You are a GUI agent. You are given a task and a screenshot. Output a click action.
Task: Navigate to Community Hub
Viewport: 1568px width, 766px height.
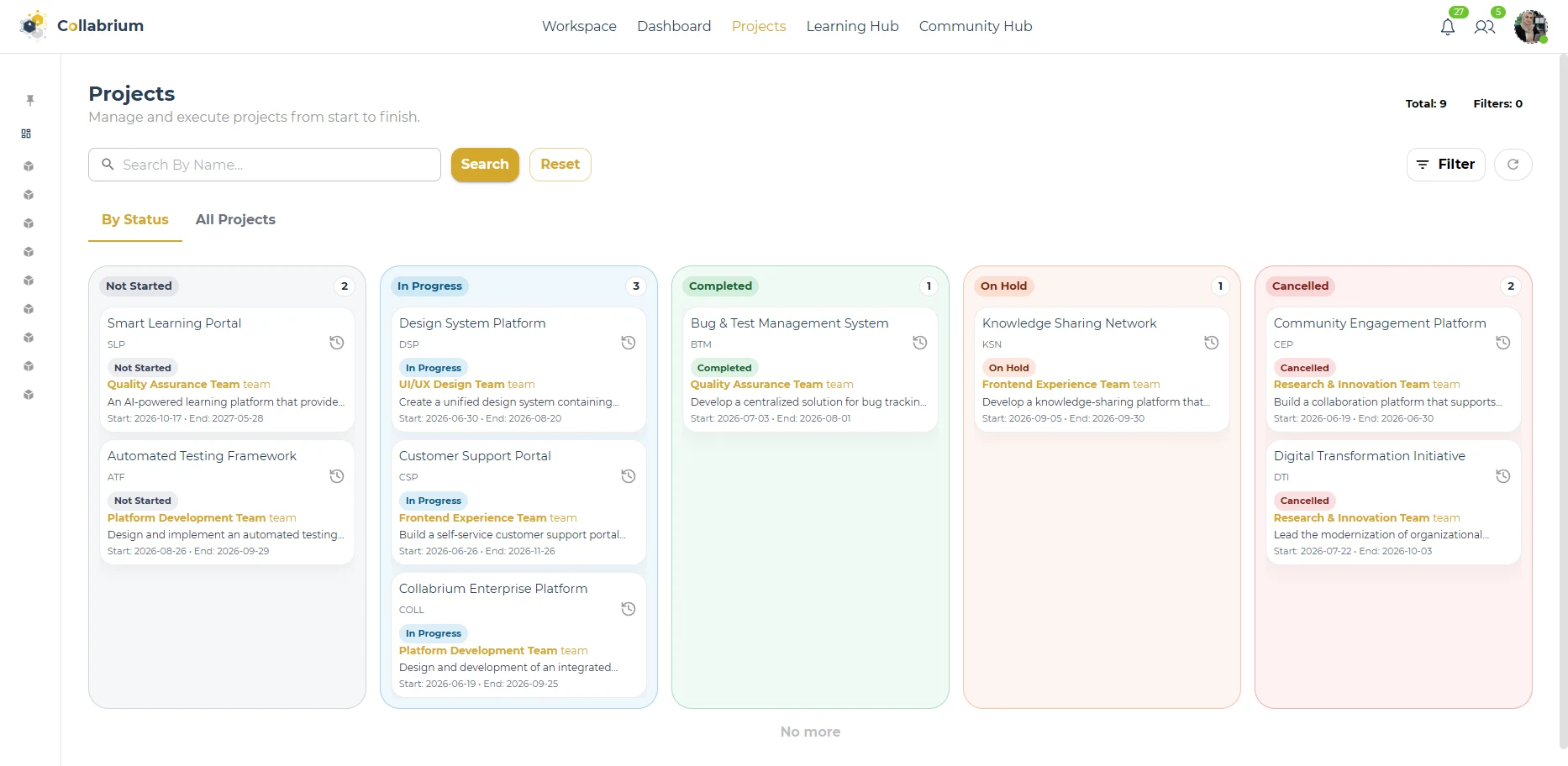pyautogui.click(x=976, y=26)
